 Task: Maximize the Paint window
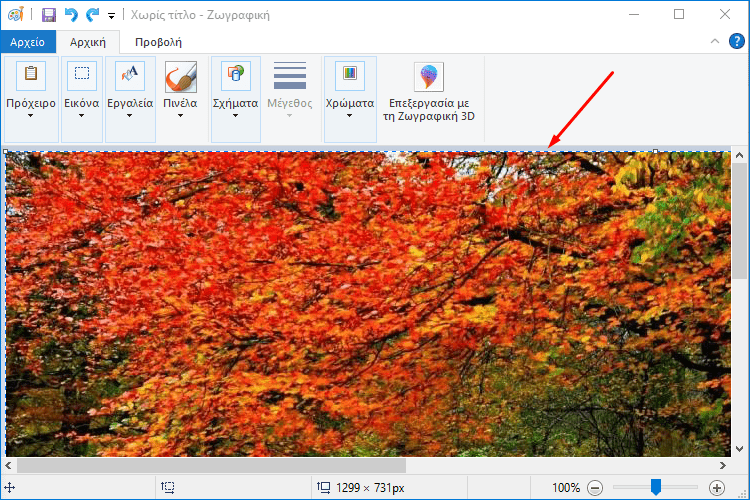click(679, 14)
